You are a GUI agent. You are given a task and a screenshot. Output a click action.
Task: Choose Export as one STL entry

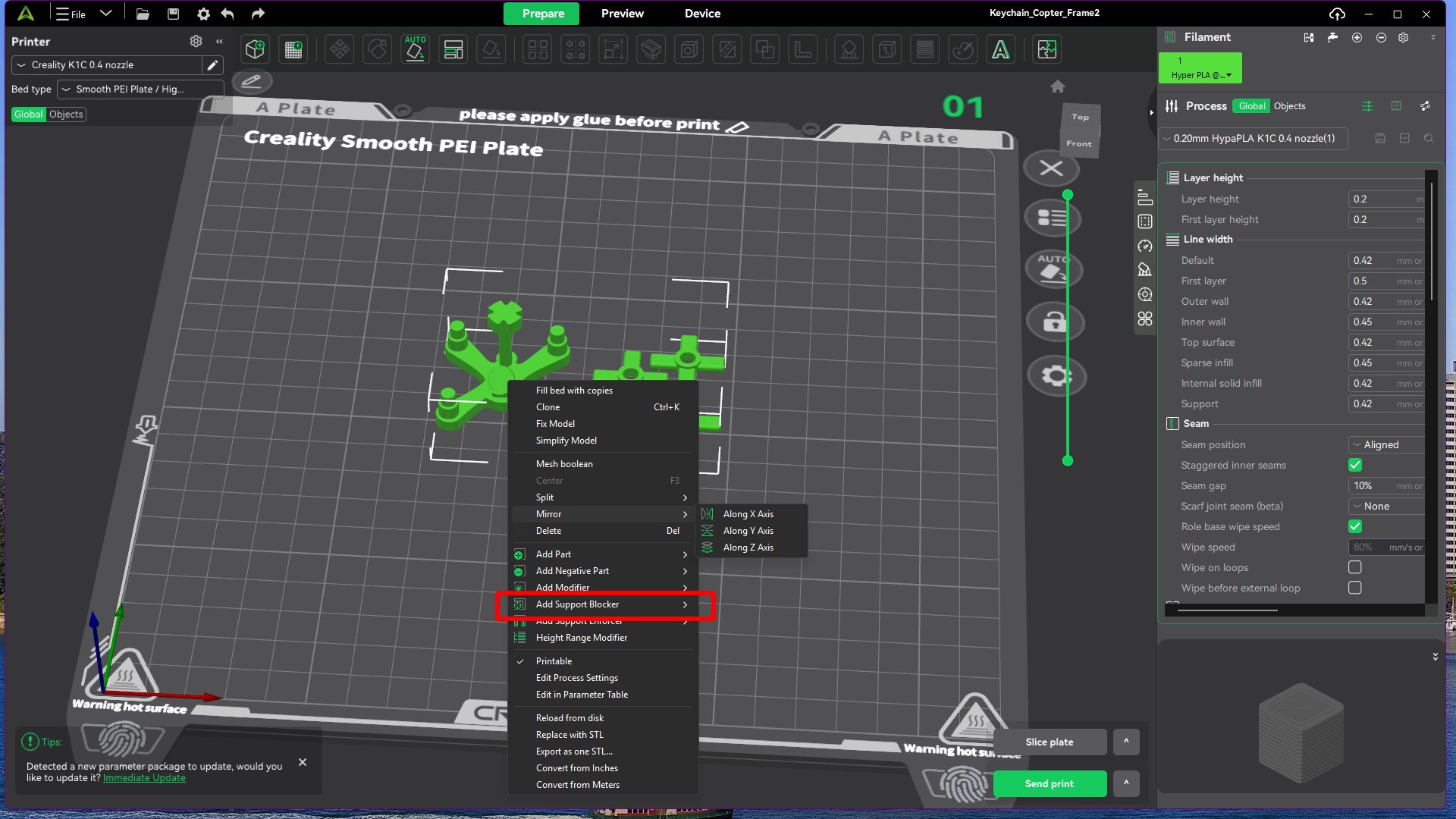(603, 752)
